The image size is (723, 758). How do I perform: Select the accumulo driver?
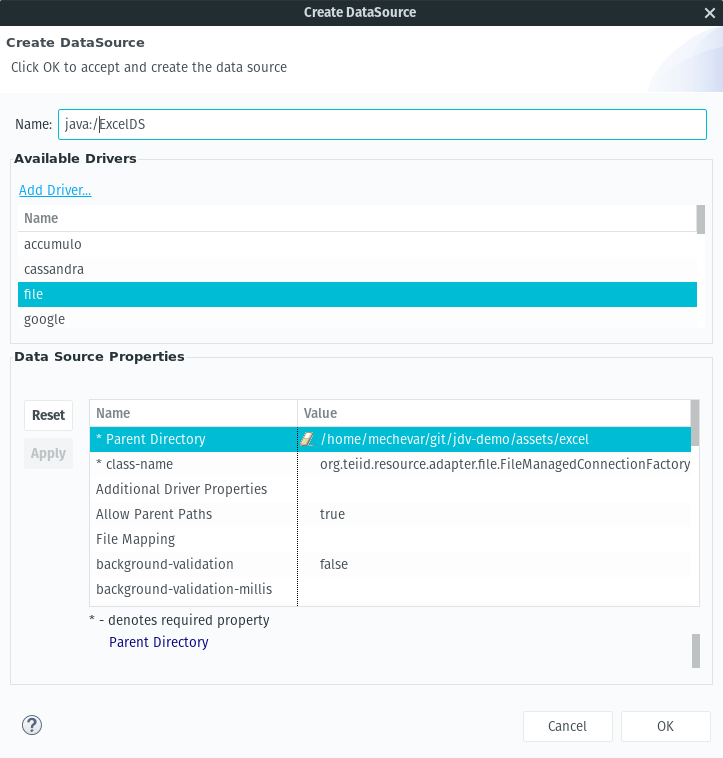[x=357, y=244]
